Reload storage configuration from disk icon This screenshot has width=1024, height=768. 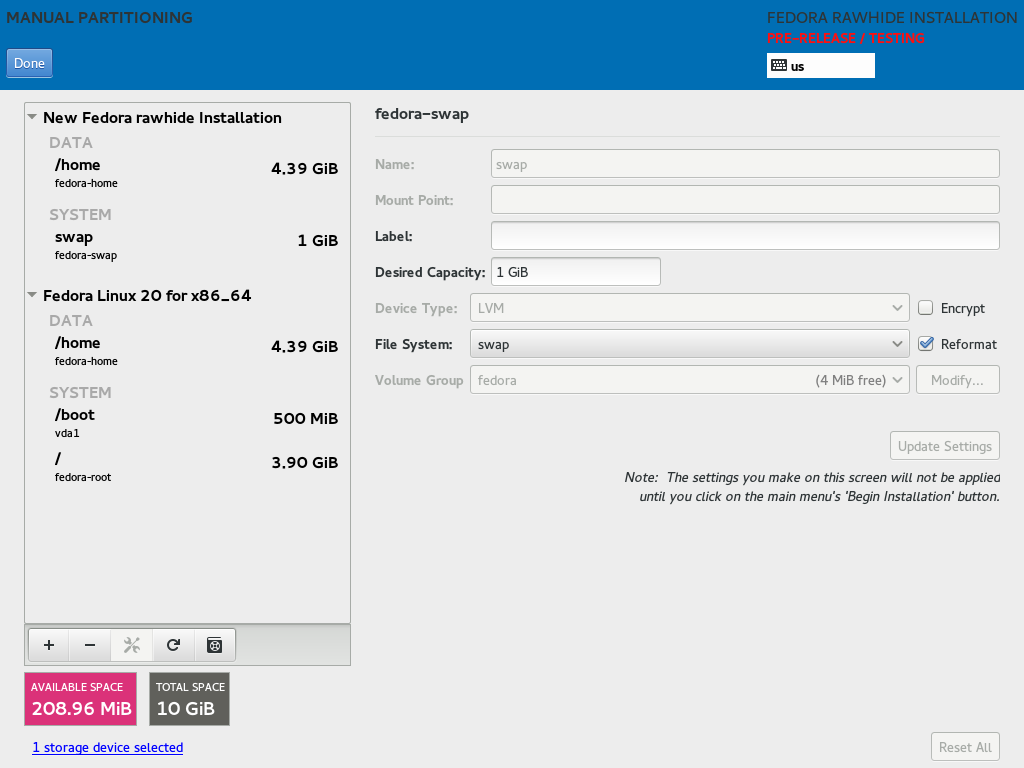[173, 645]
